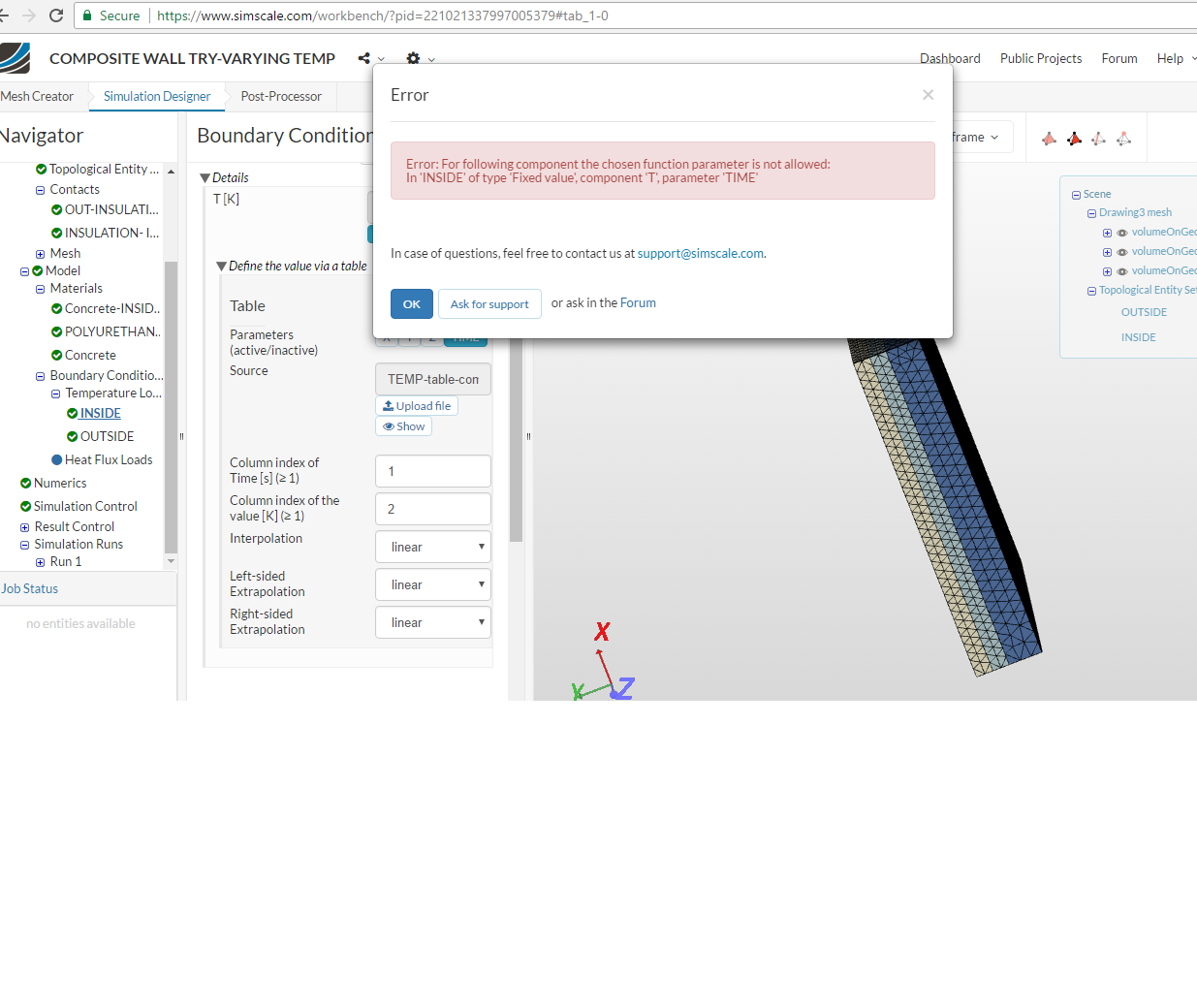The height and width of the screenshot is (1008, 1197).
Task: Click the Ask for support button
Action: pos(489,303)
